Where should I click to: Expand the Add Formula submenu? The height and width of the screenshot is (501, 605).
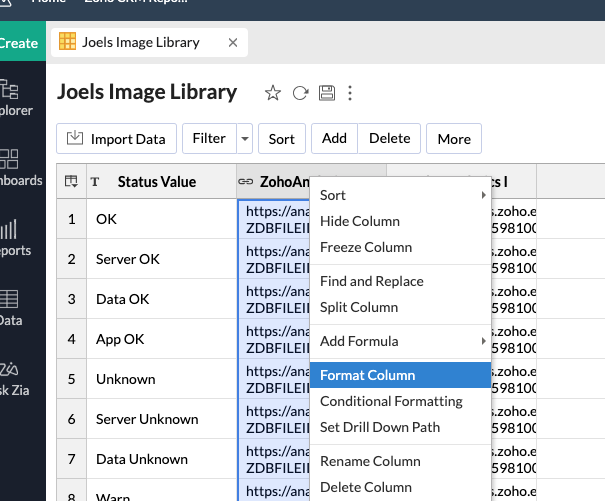coord(400,341)
